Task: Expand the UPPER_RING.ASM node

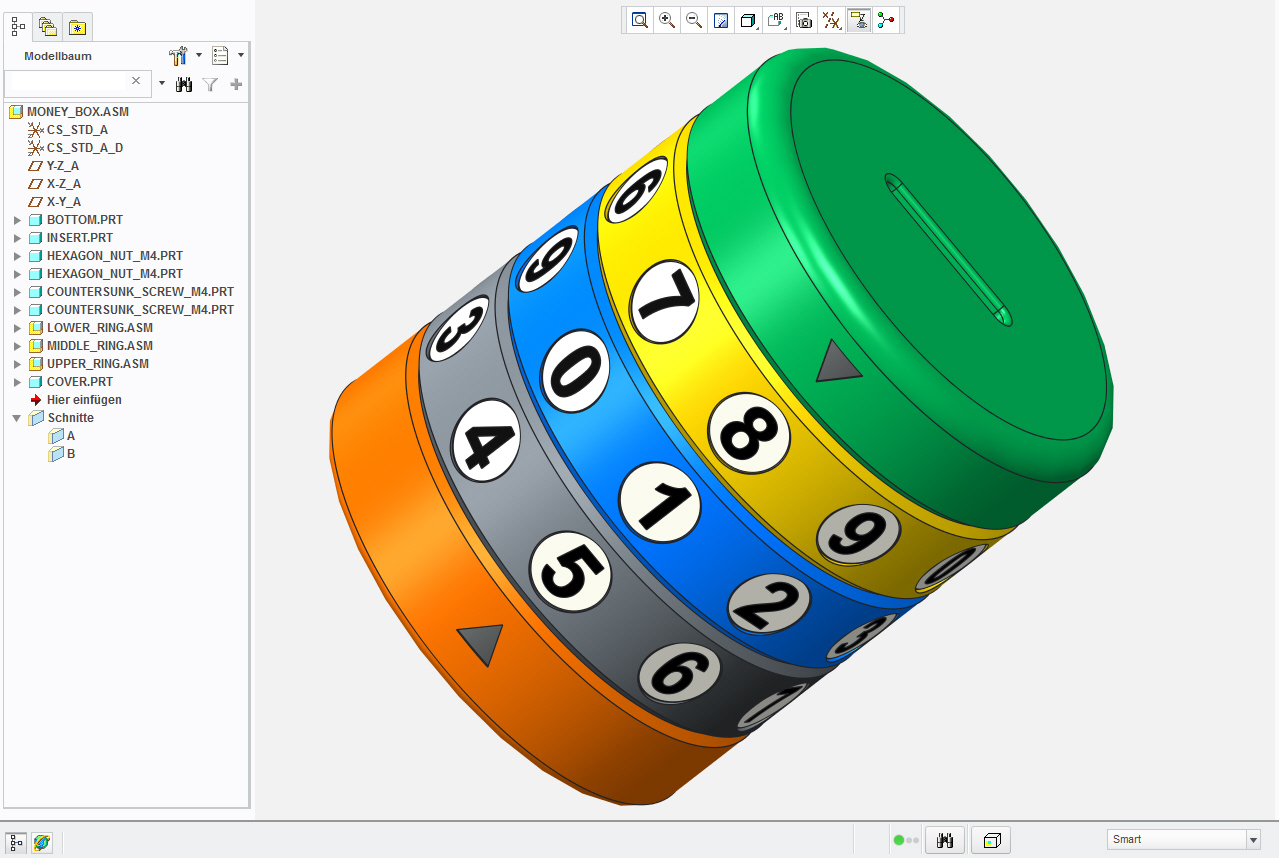Action: [17, 364]
